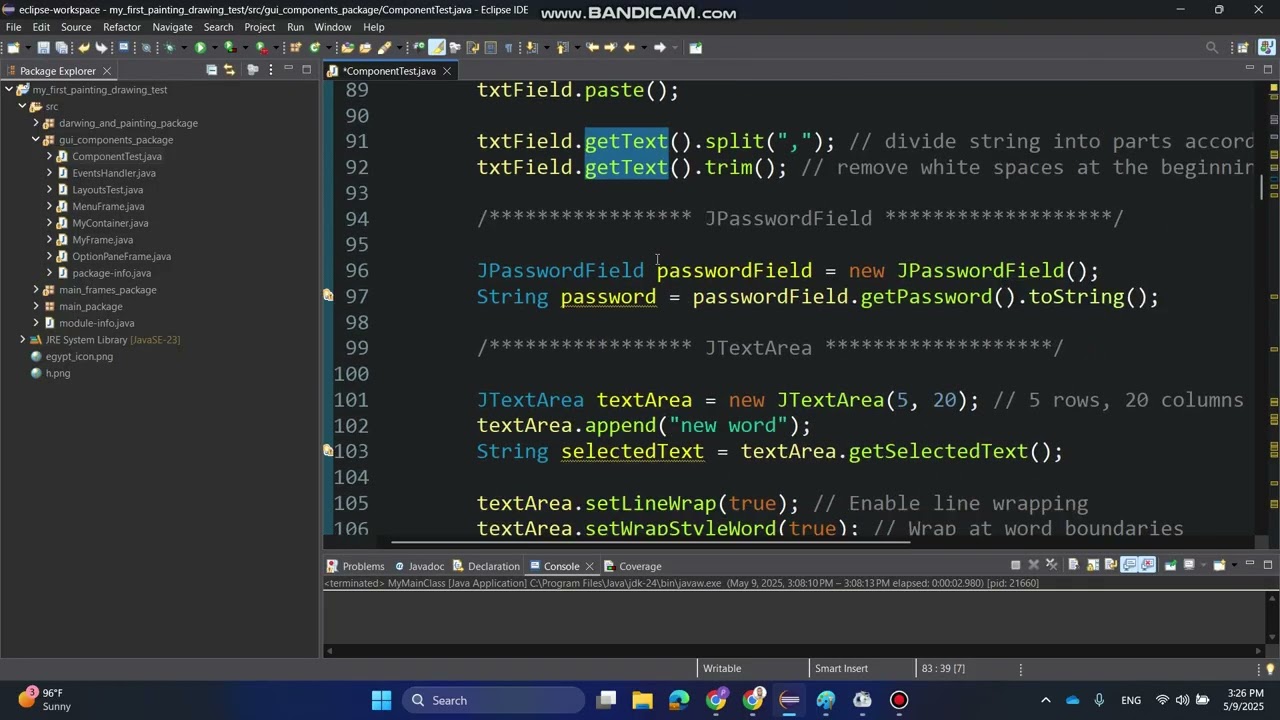The width and height of the screenshot is (1280, 720).
Task: Open the Access Commands search magnifier
Action: (1212, 47)
